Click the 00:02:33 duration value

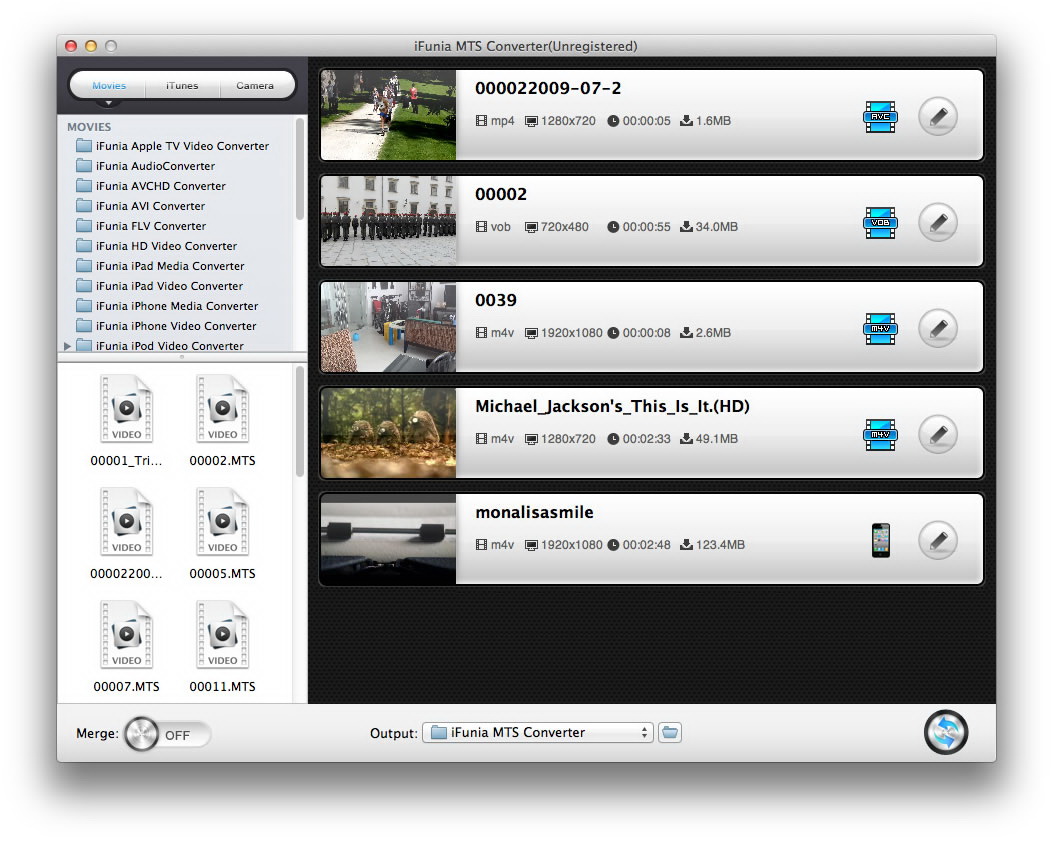point(646,439)
